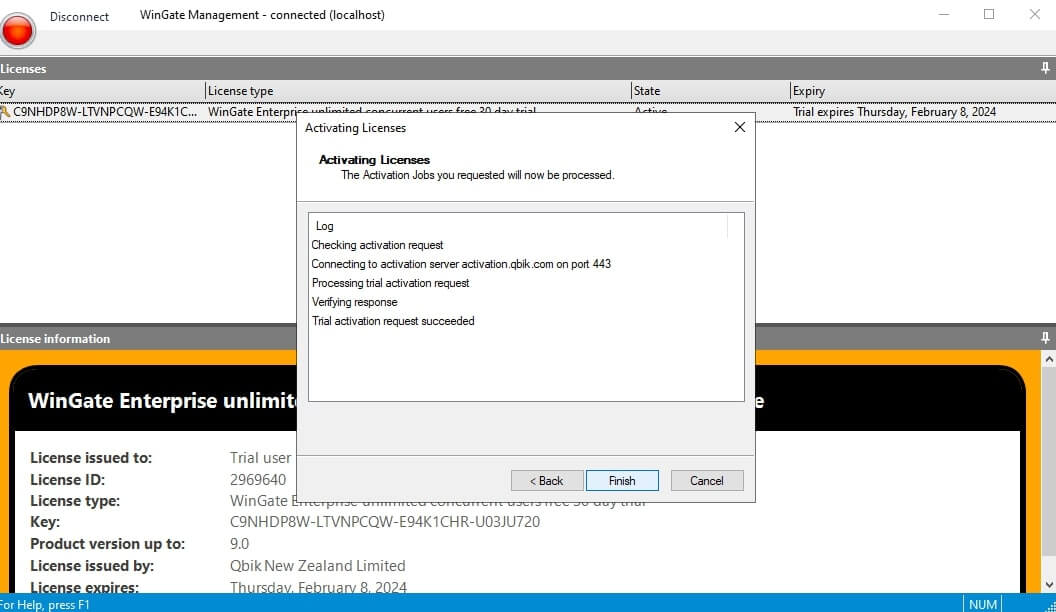
Task: Click 'Processing trial activation request' log entry
Action: point(391,283)
